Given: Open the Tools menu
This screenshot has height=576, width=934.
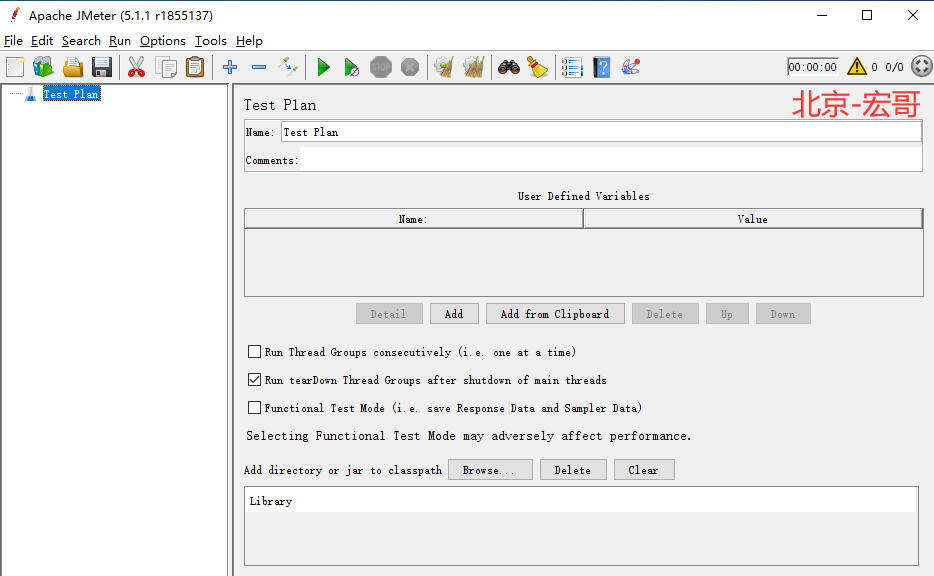Looking at the screenshot, I should [210, 41].
